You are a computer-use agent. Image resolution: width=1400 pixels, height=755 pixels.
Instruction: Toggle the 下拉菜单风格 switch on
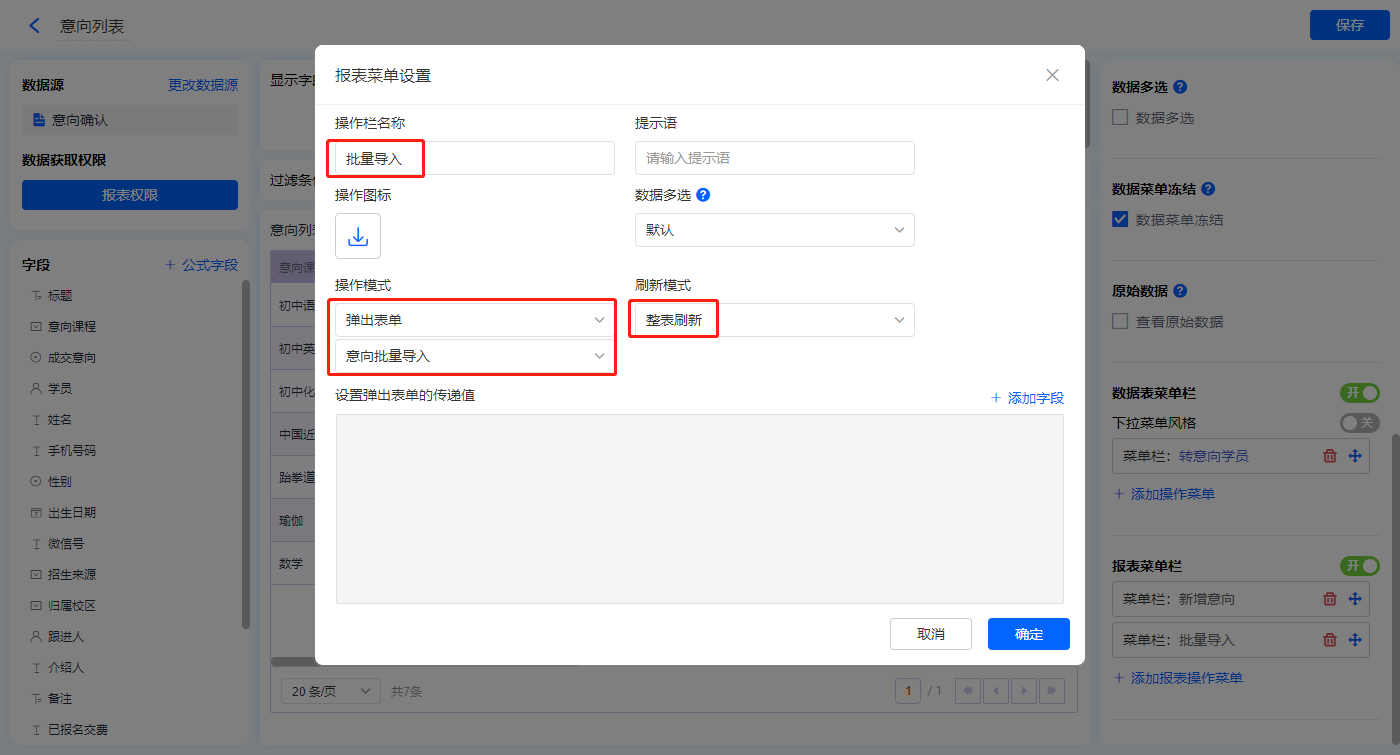(1359, 423)
